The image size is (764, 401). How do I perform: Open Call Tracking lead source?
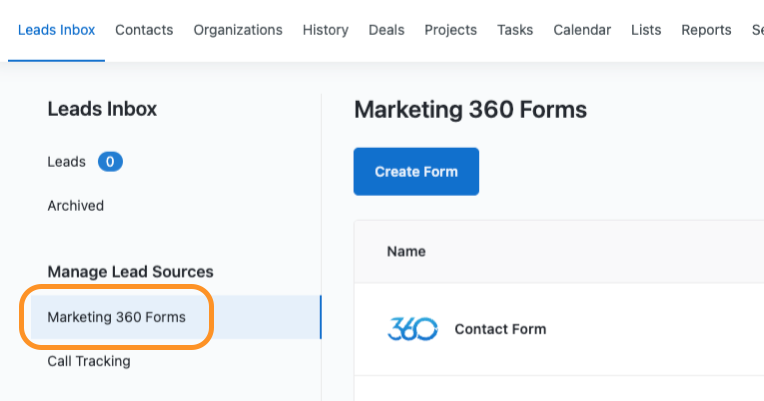(89, 361)
